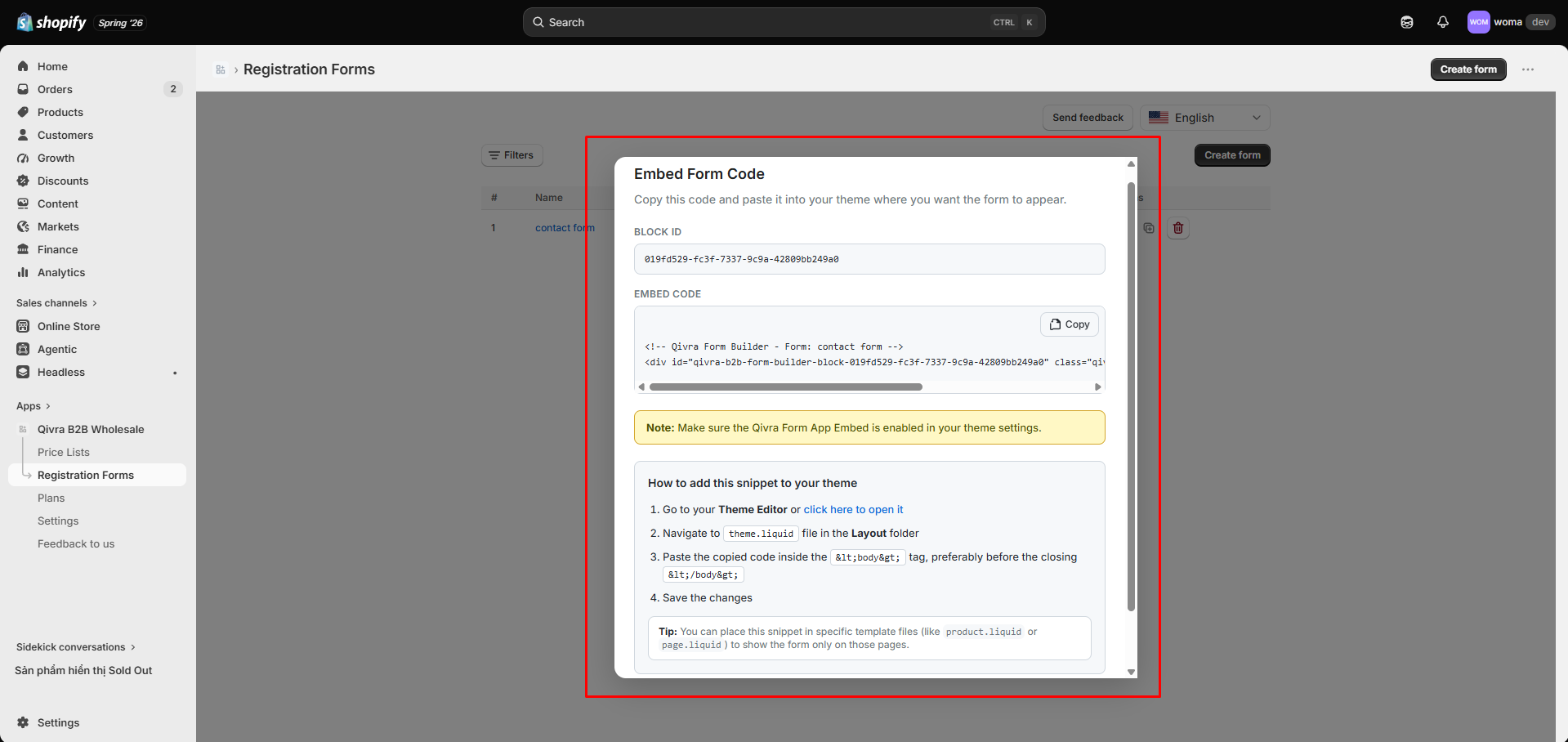
Task: Click the Home icon in sidebar
Action: 23,66
